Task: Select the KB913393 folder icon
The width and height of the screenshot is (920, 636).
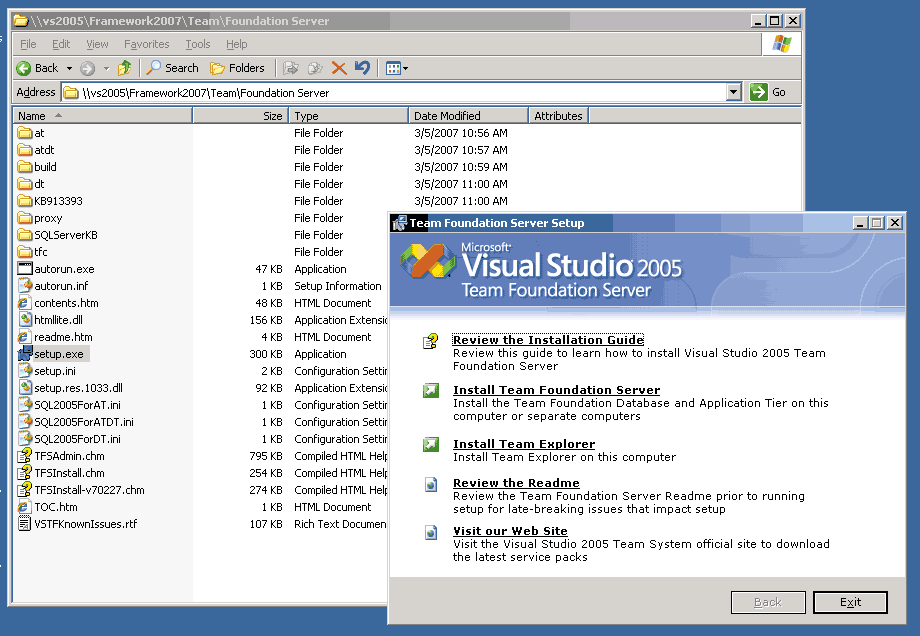Action: (25, 201)
